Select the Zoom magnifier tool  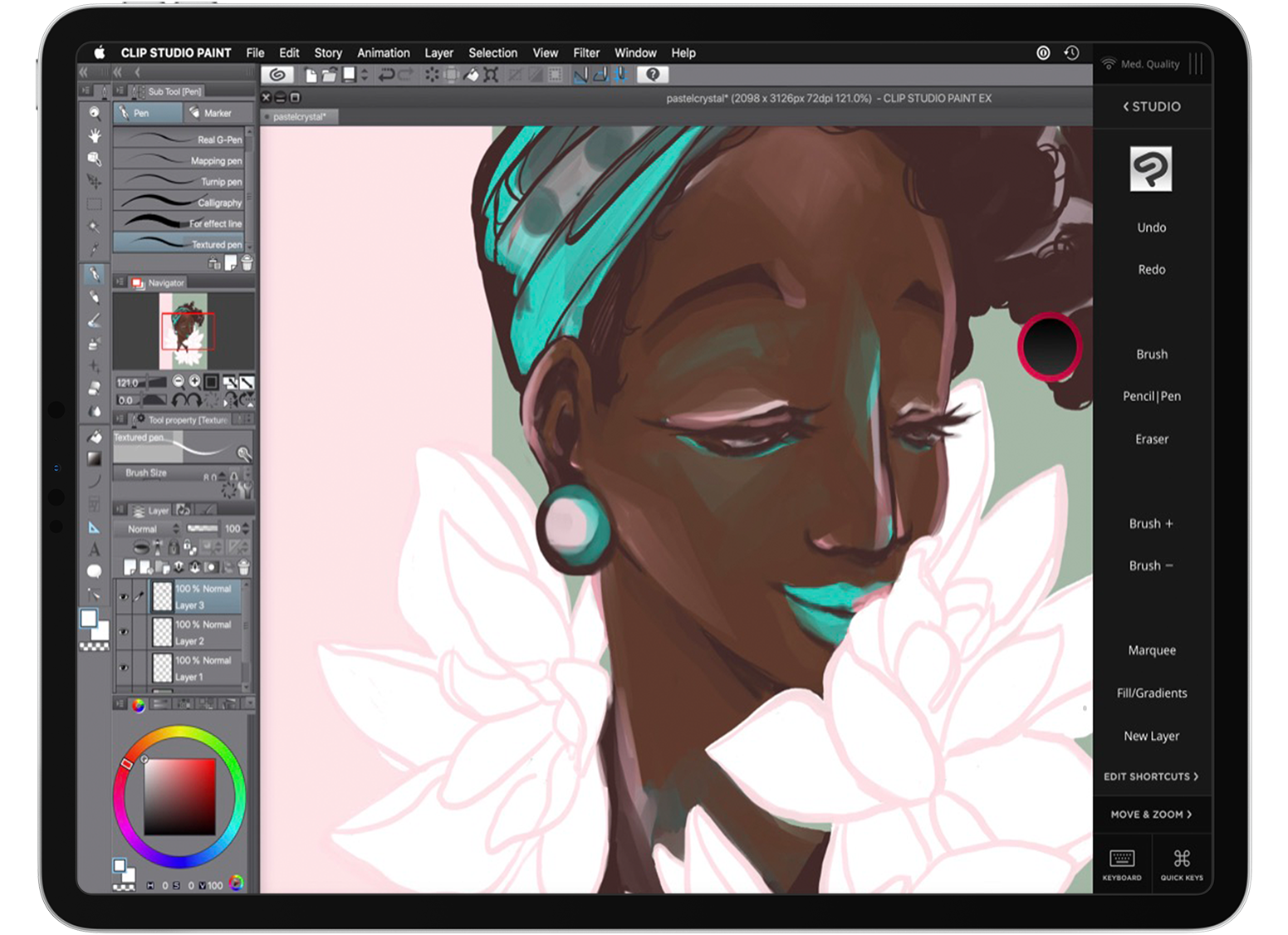tap(95, 113)
